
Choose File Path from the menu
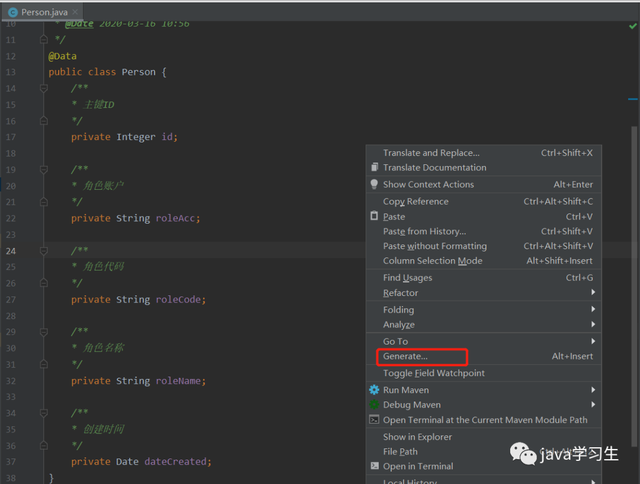484,451
